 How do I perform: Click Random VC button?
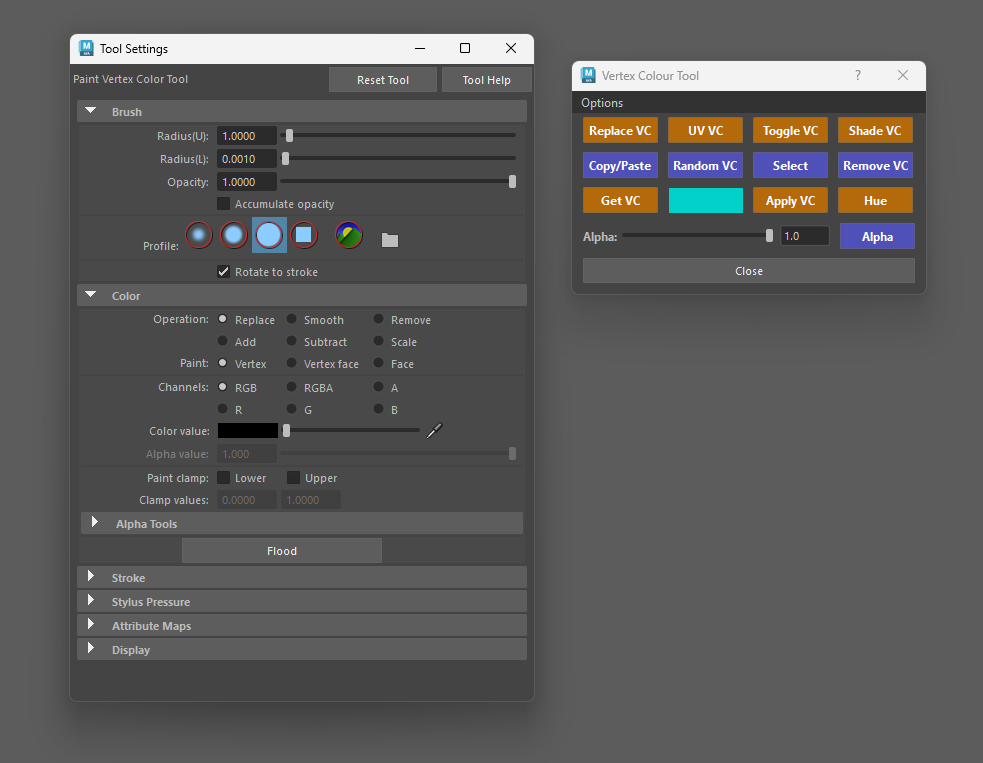[x=705, y=166]
